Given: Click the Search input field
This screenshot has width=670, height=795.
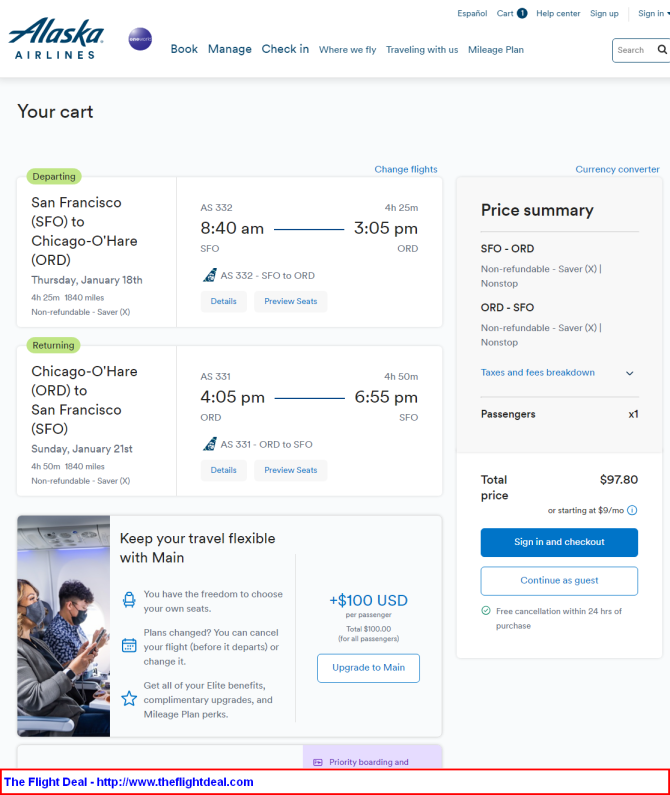Looking at the screenshot, I should 634,50.
